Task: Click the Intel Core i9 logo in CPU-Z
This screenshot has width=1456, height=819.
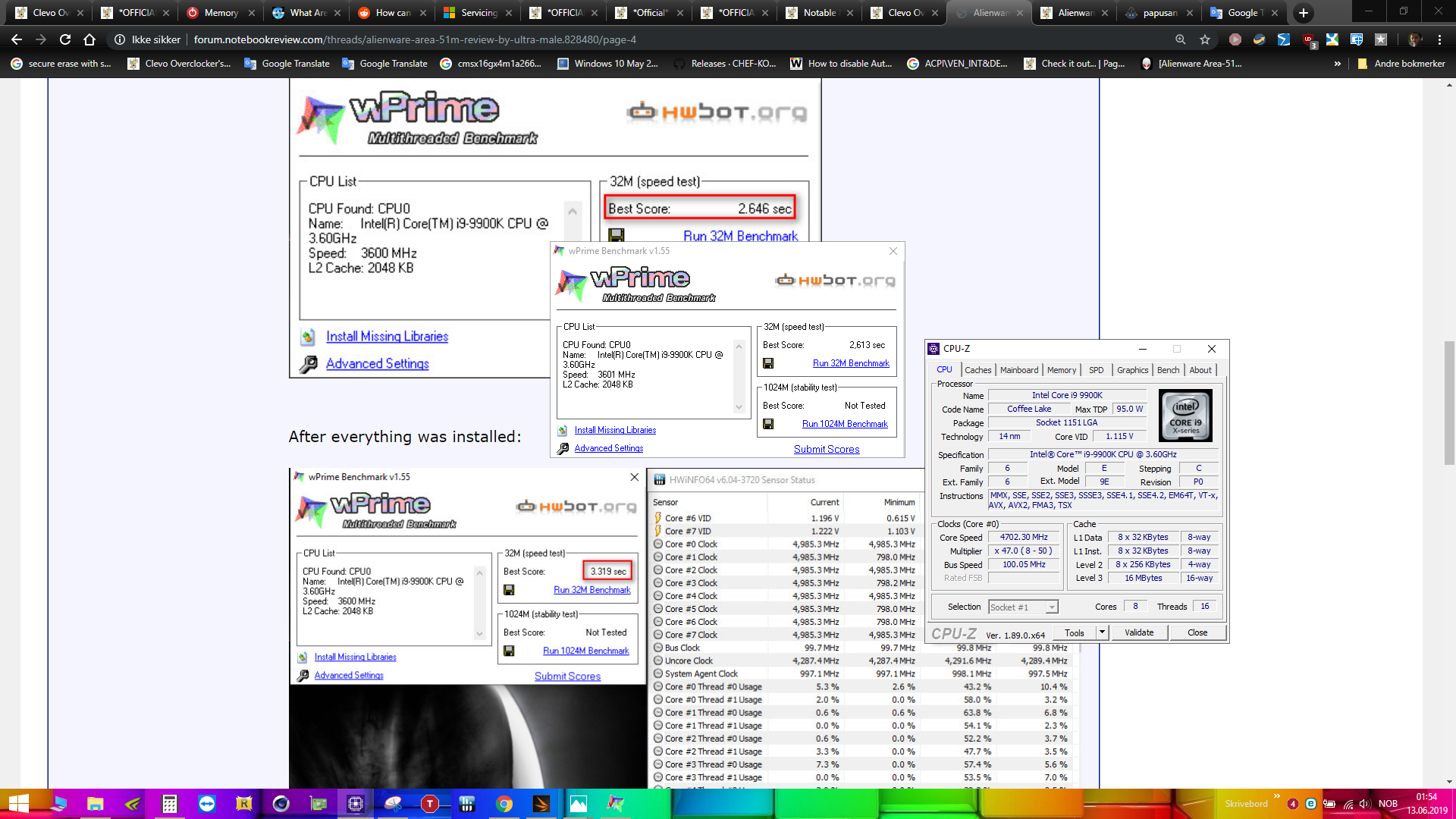Action: click(x=1186, y=416)
